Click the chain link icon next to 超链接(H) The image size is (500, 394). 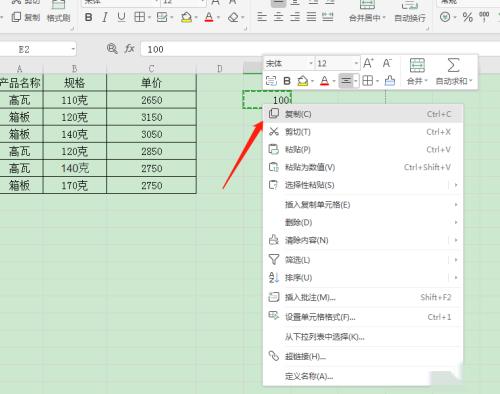coord(274,356)
